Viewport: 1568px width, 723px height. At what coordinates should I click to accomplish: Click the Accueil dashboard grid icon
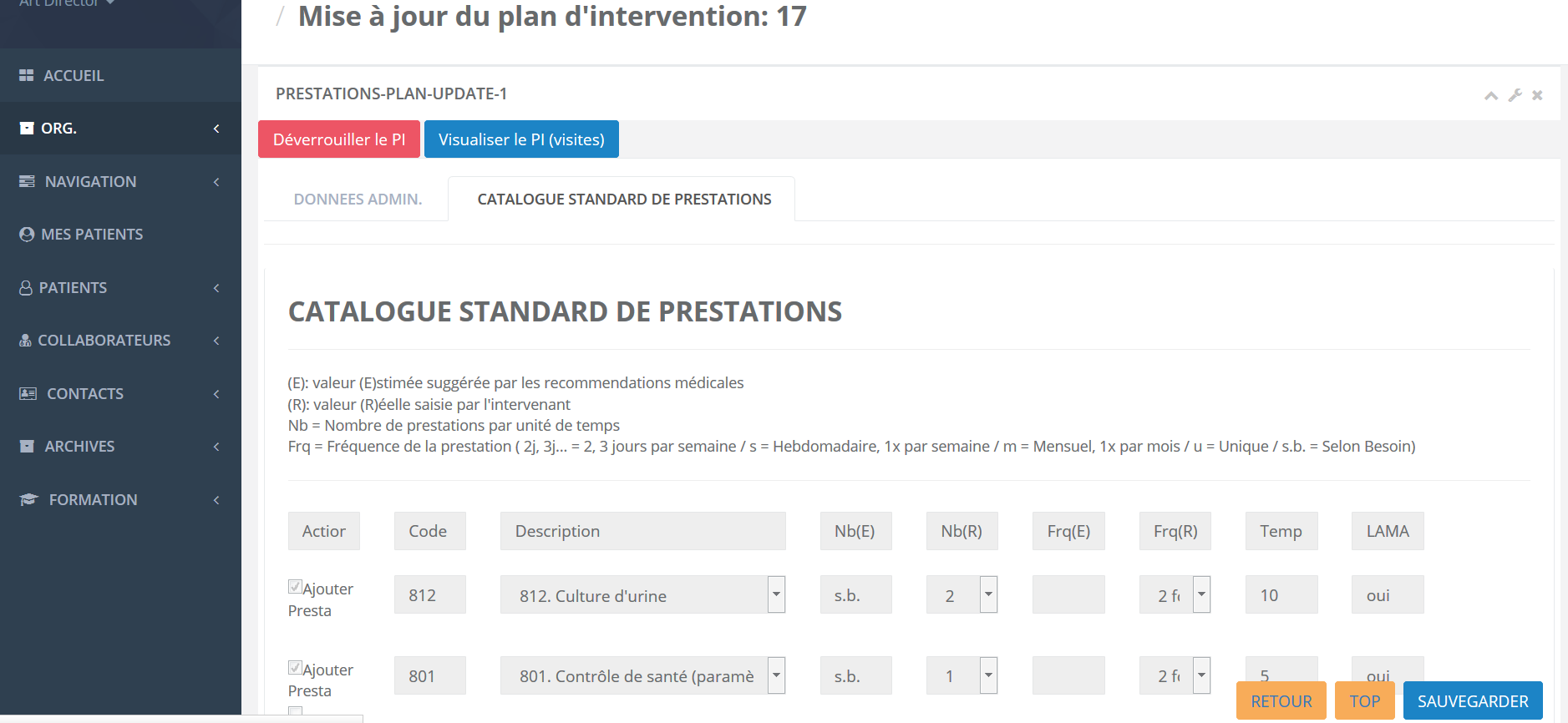coord(27,75)
